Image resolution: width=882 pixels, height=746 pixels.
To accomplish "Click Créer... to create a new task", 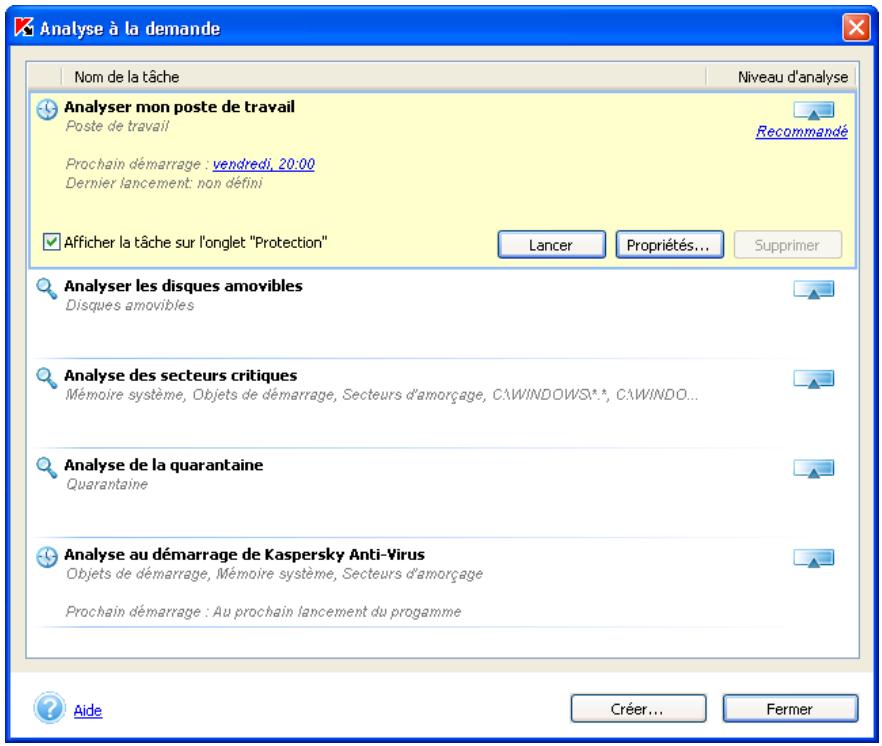I will click(638, 708).
